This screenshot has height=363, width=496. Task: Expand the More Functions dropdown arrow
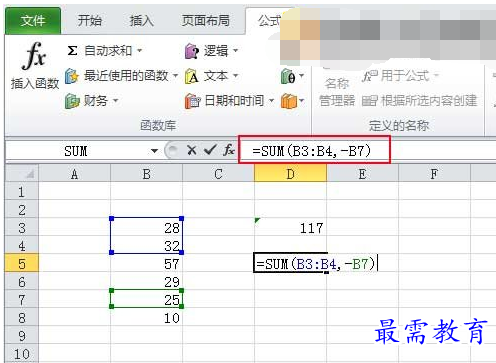(x=302, y=100)
